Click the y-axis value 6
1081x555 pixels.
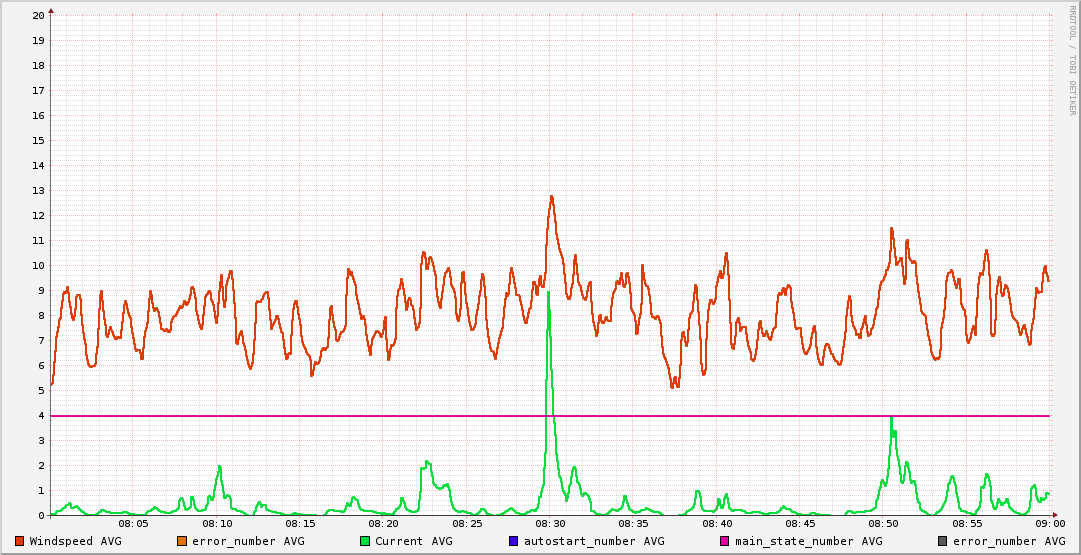(41, 365)
